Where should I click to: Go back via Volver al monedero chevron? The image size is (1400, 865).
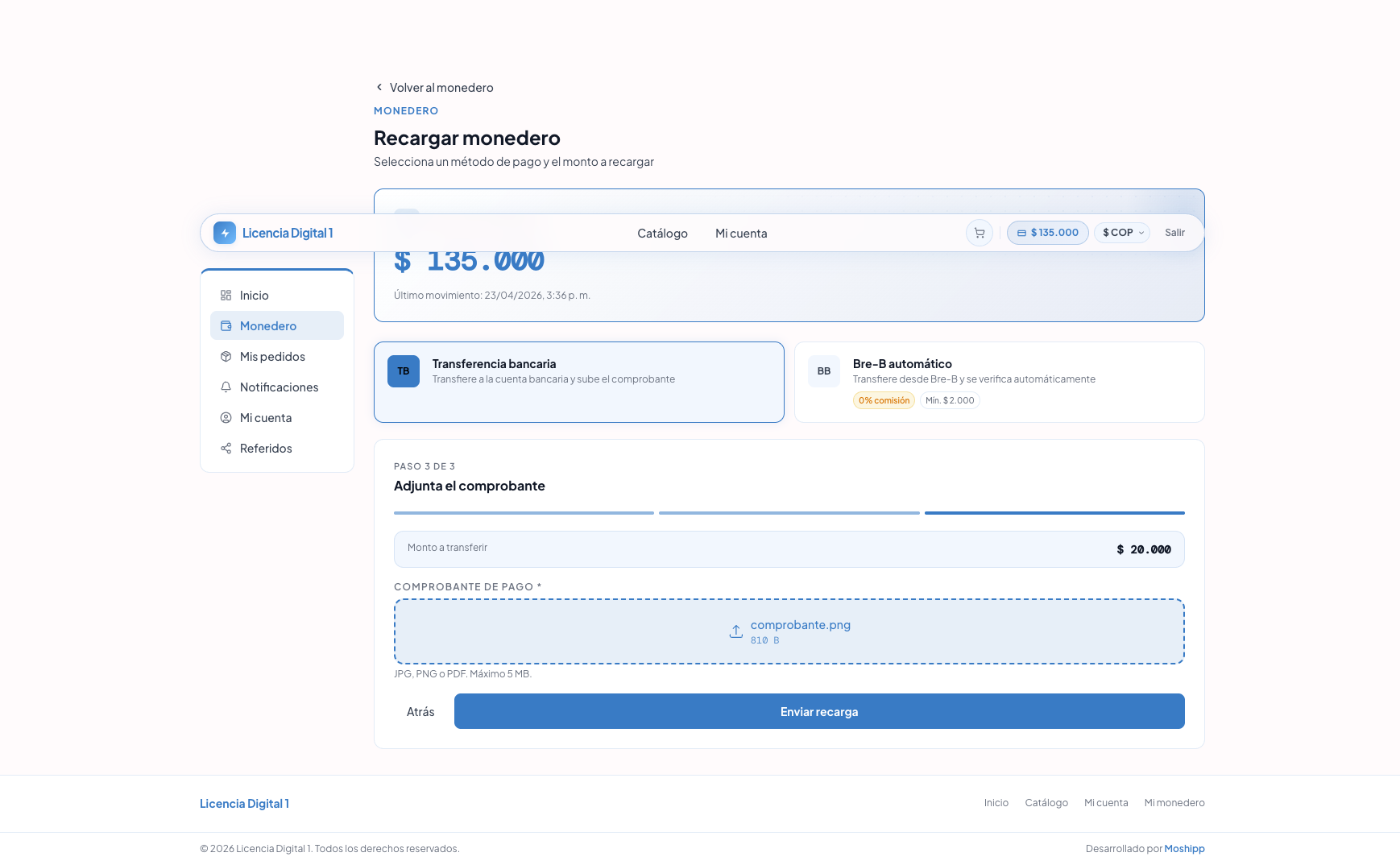[379, 87]
